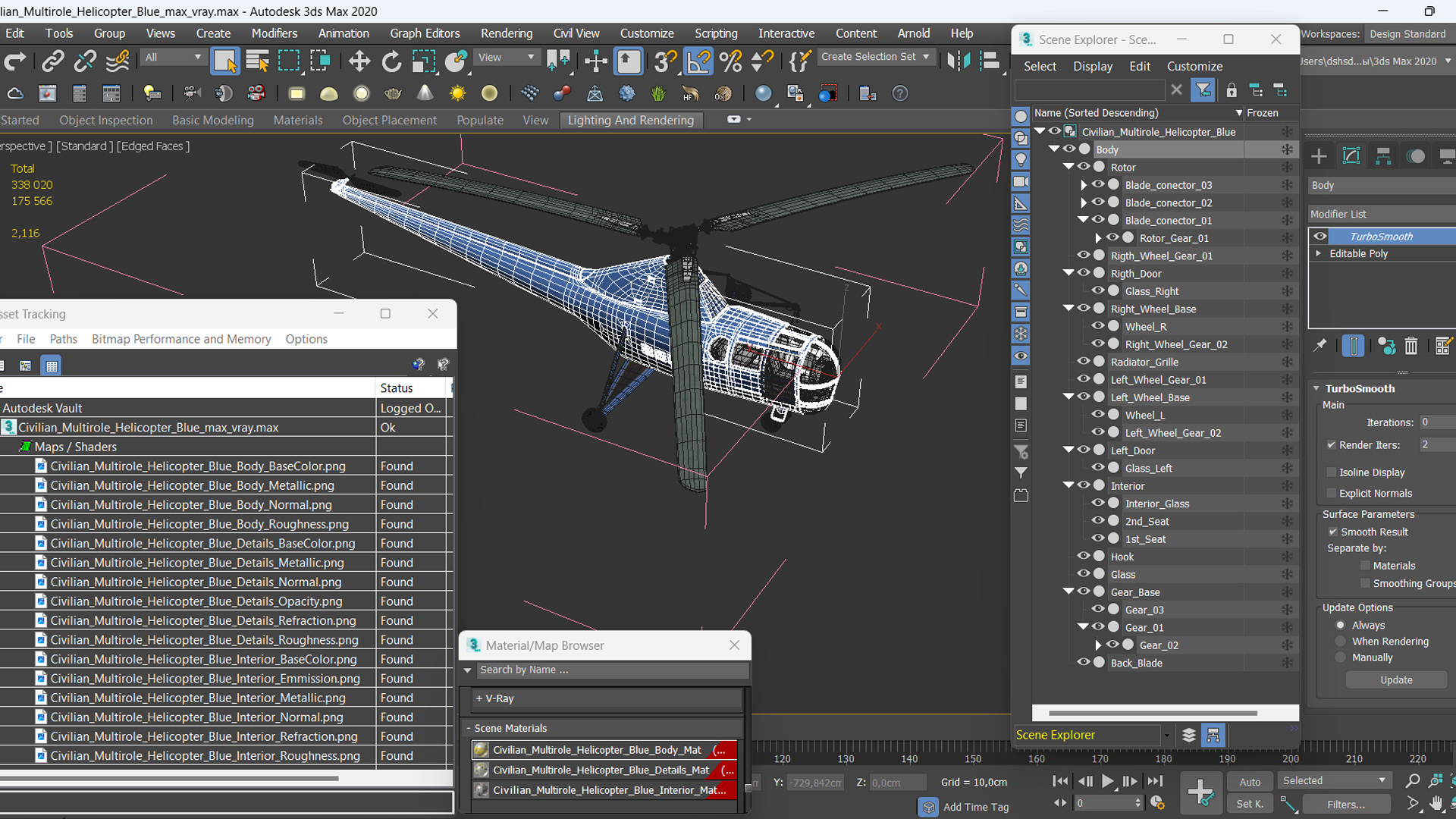
Task: Toggle visibility eye of Rotor object
Action: 1084,168
